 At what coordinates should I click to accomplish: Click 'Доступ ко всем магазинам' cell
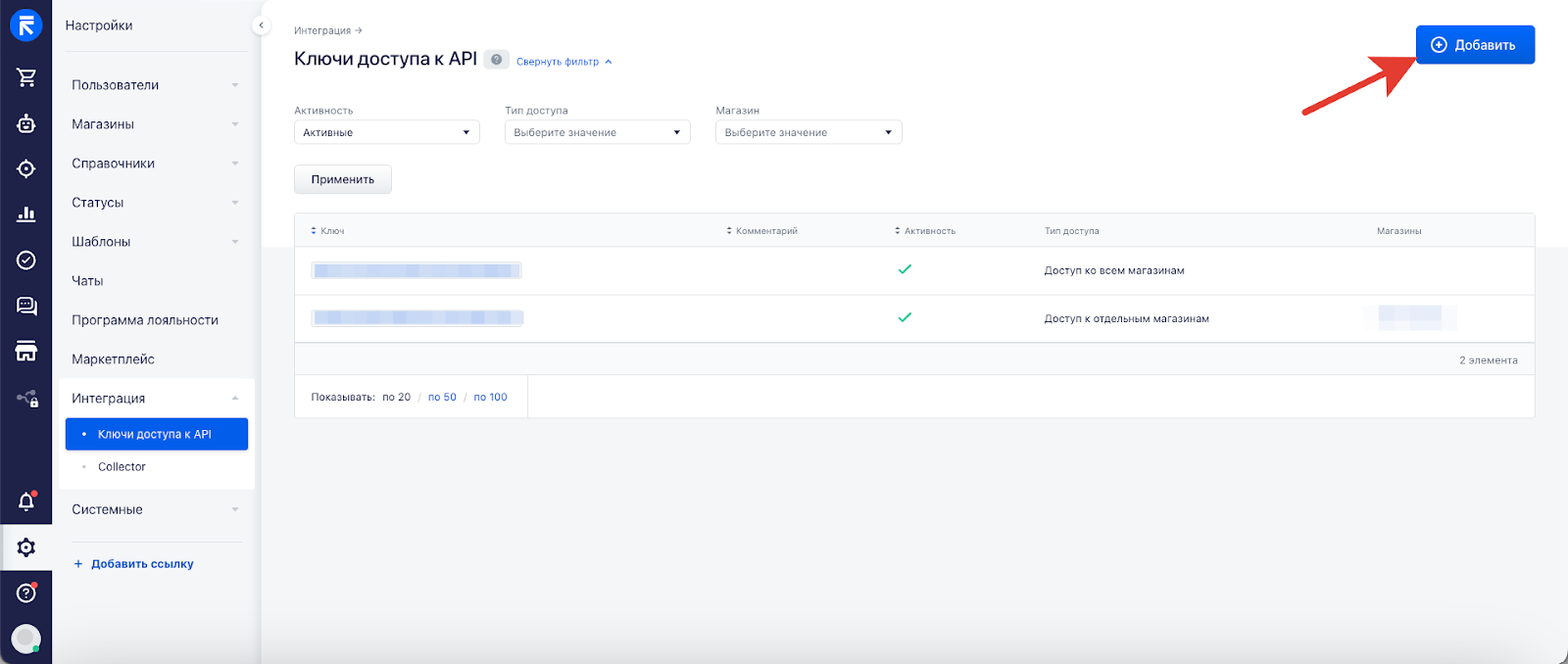point(1114,270)
